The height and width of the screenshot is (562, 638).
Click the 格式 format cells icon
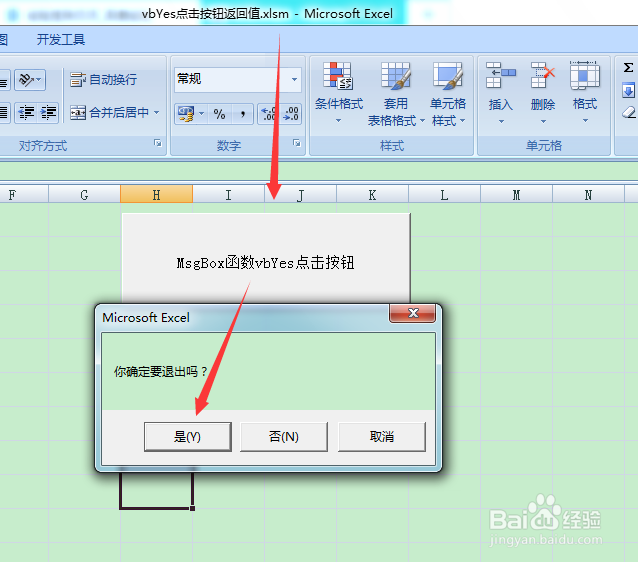[x=585, y=75]
